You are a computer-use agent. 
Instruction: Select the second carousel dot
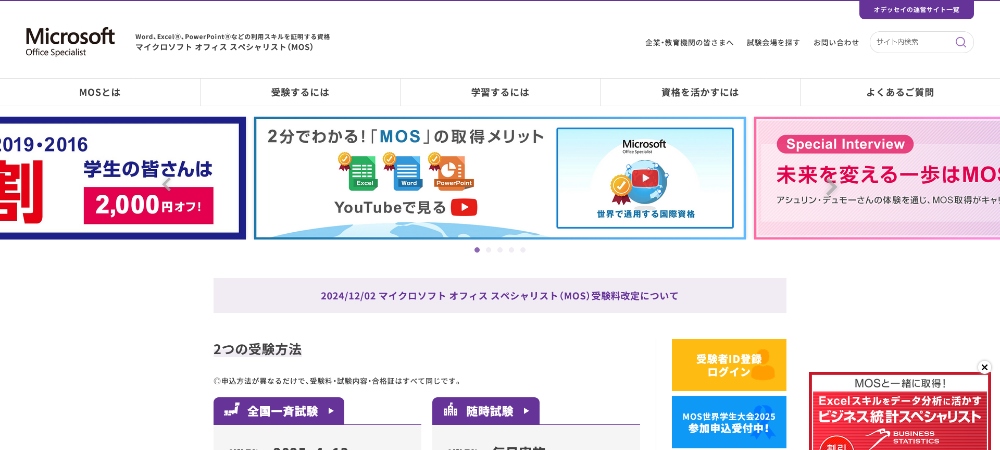coord(489,250)
